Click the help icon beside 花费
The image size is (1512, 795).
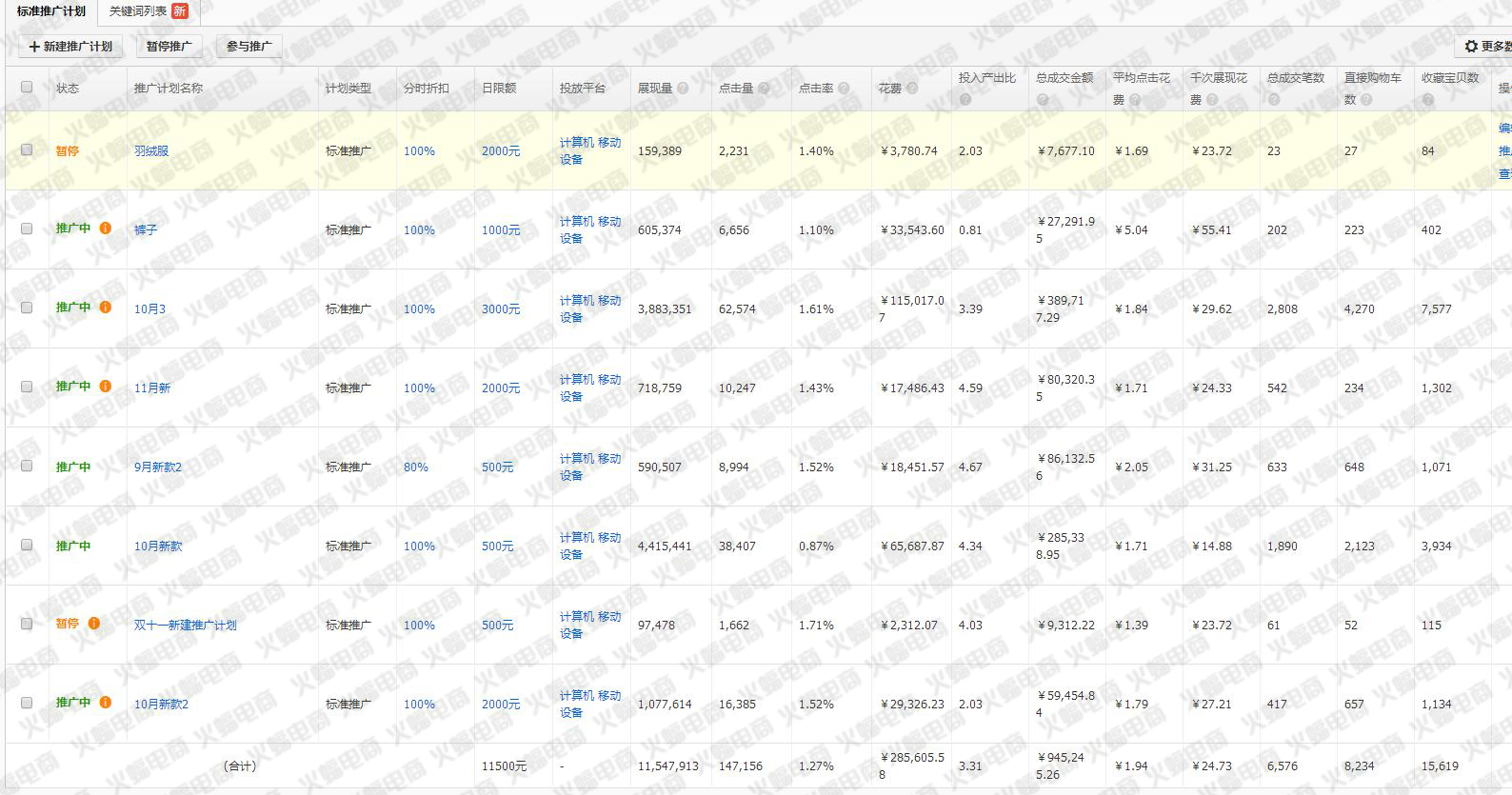(912, 88)
